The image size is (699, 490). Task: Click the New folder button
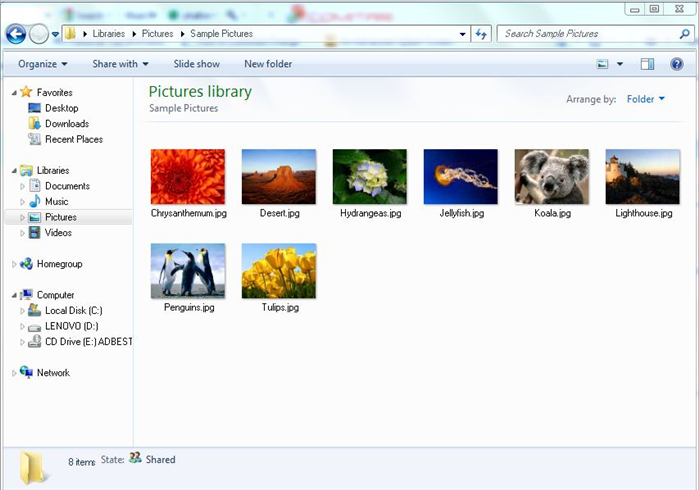(x=268, y=64)
